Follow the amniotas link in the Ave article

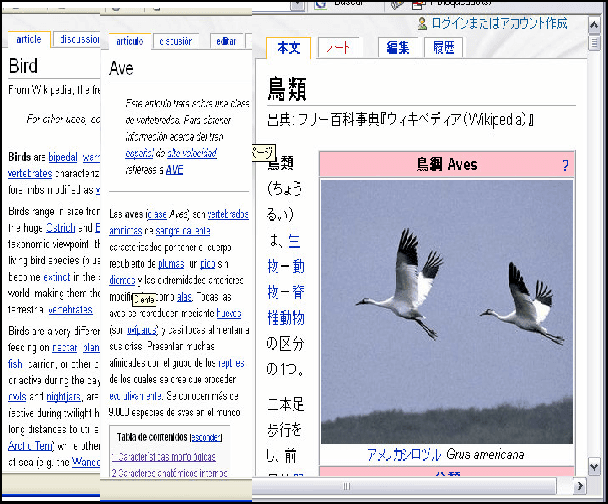click(x=125, y=231)
